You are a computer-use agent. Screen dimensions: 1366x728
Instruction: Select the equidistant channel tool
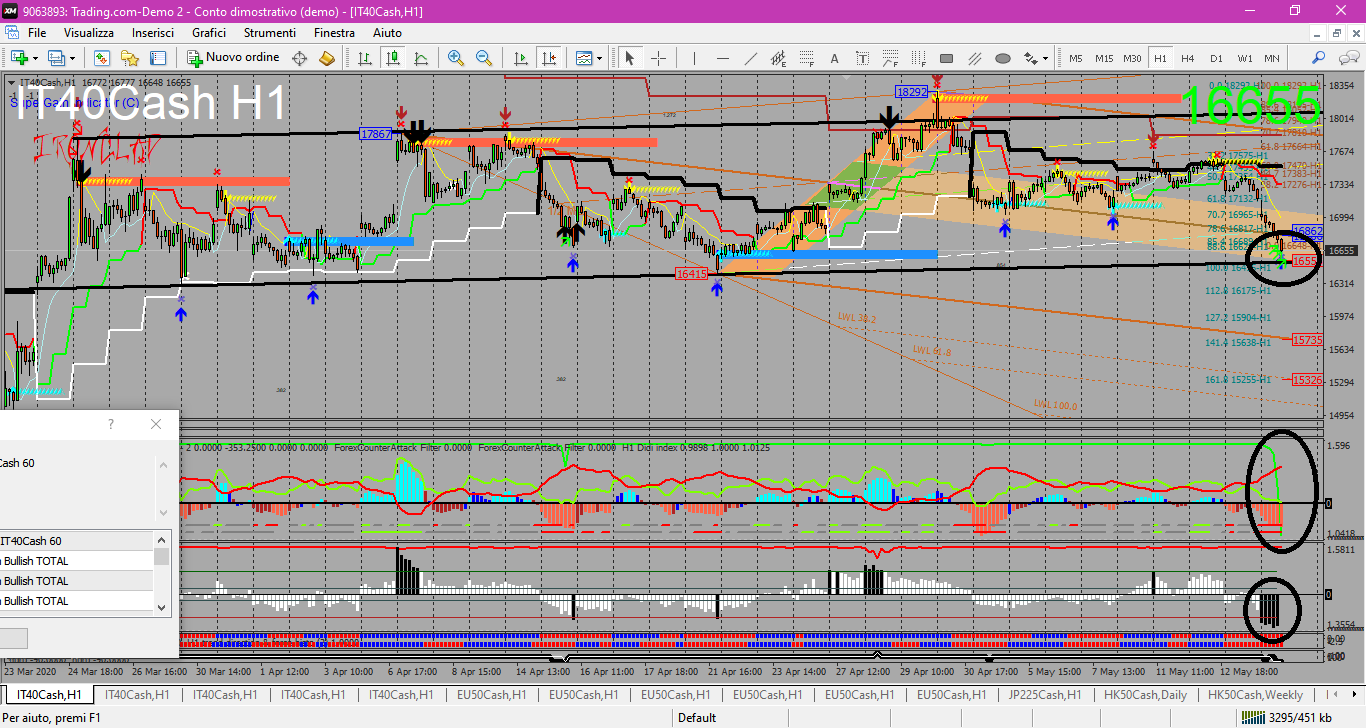tap(777, 58)
